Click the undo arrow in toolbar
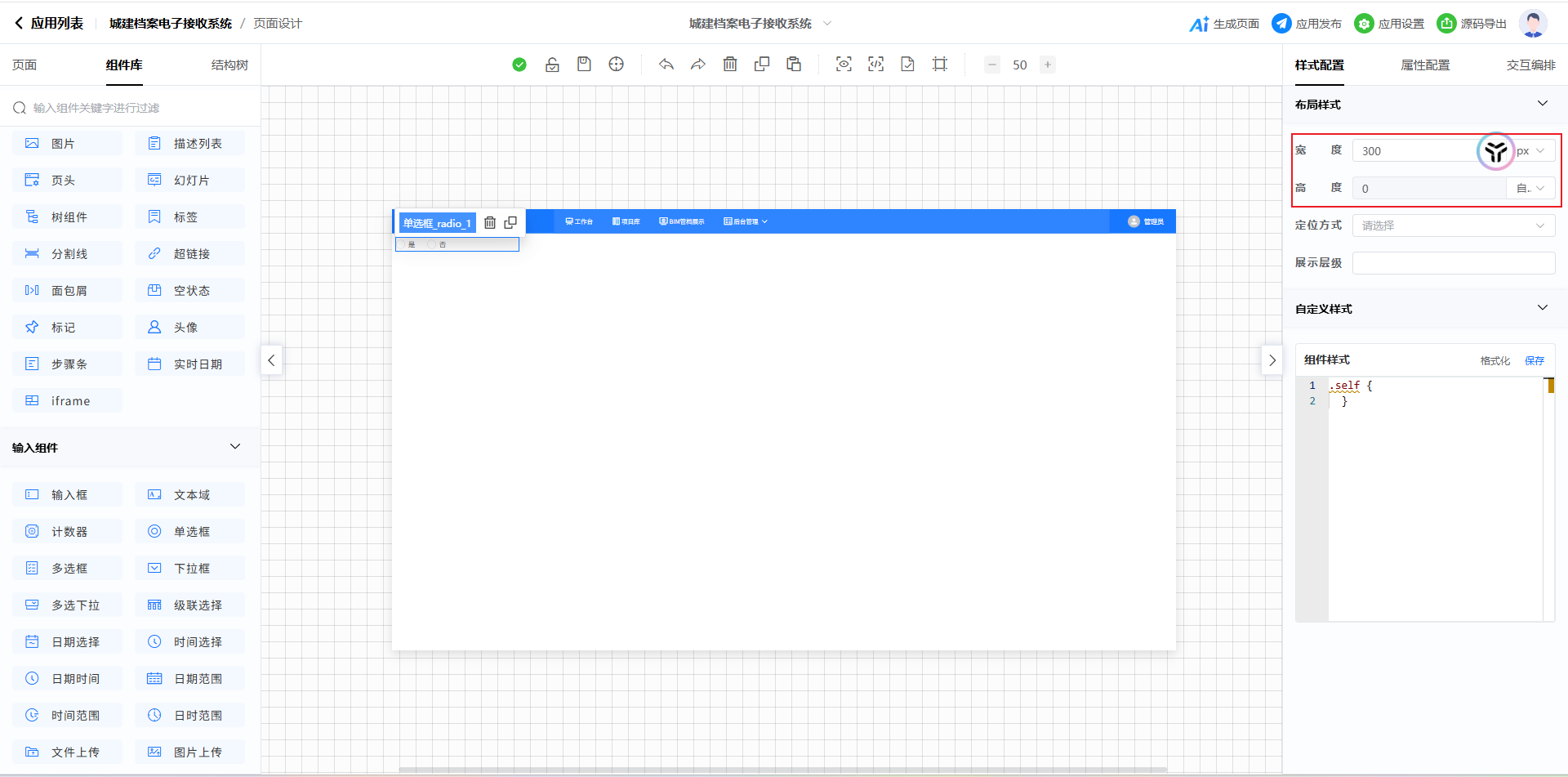The width and height of the screenshot is (1568, 777). pos(666,64)
